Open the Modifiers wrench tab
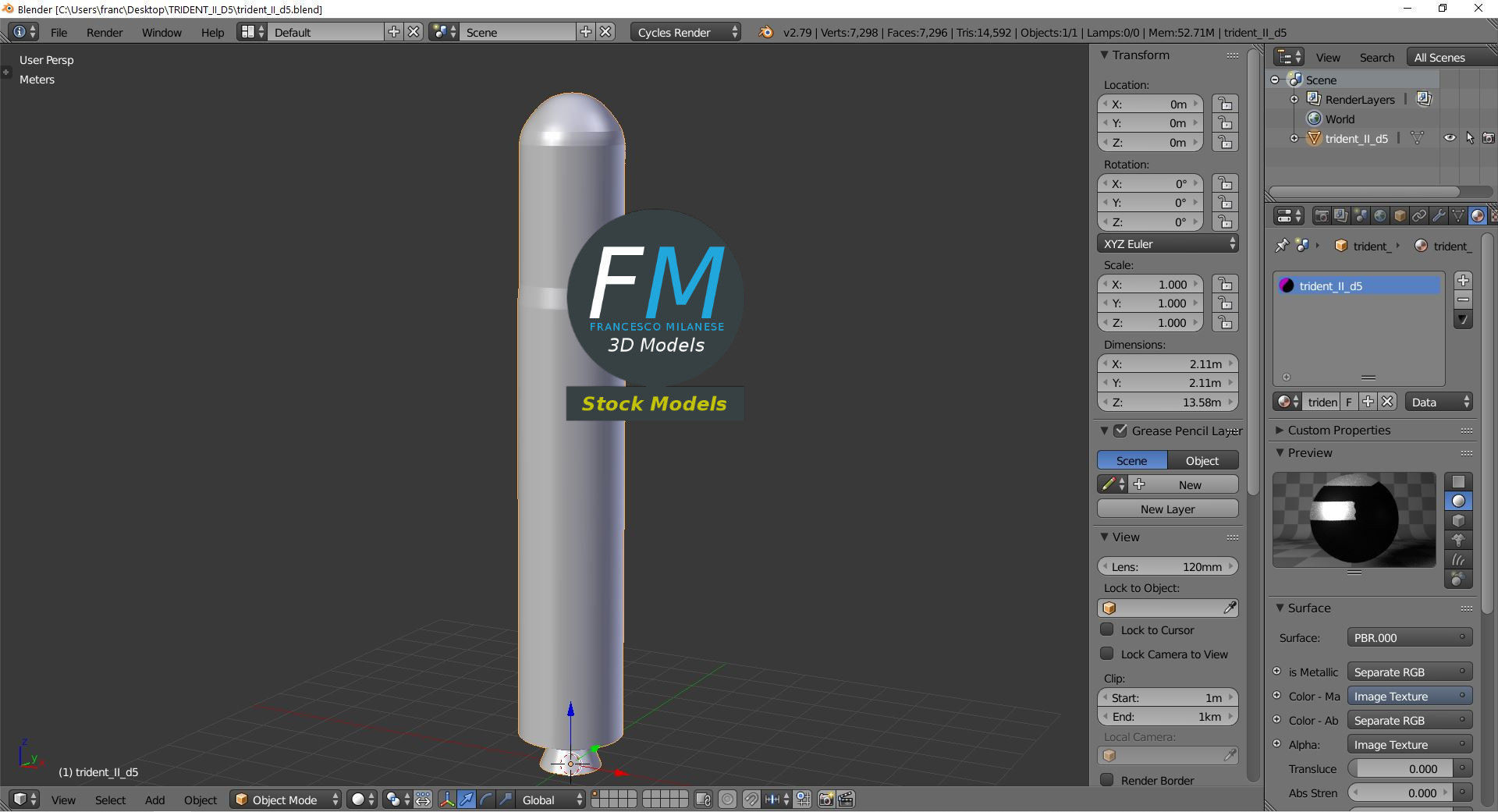 [1439, 216]
